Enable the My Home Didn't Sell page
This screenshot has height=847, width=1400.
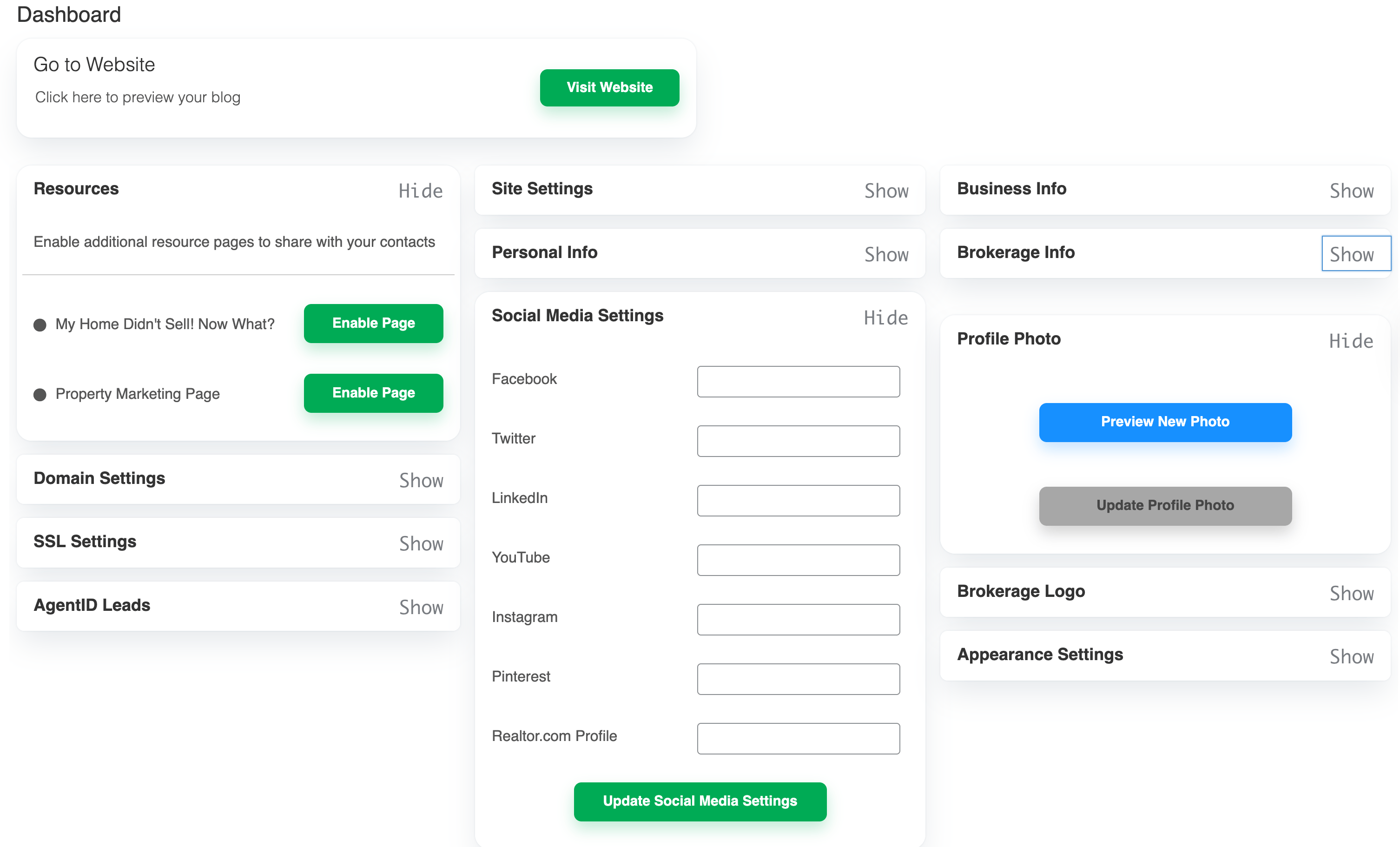(373, 323)
